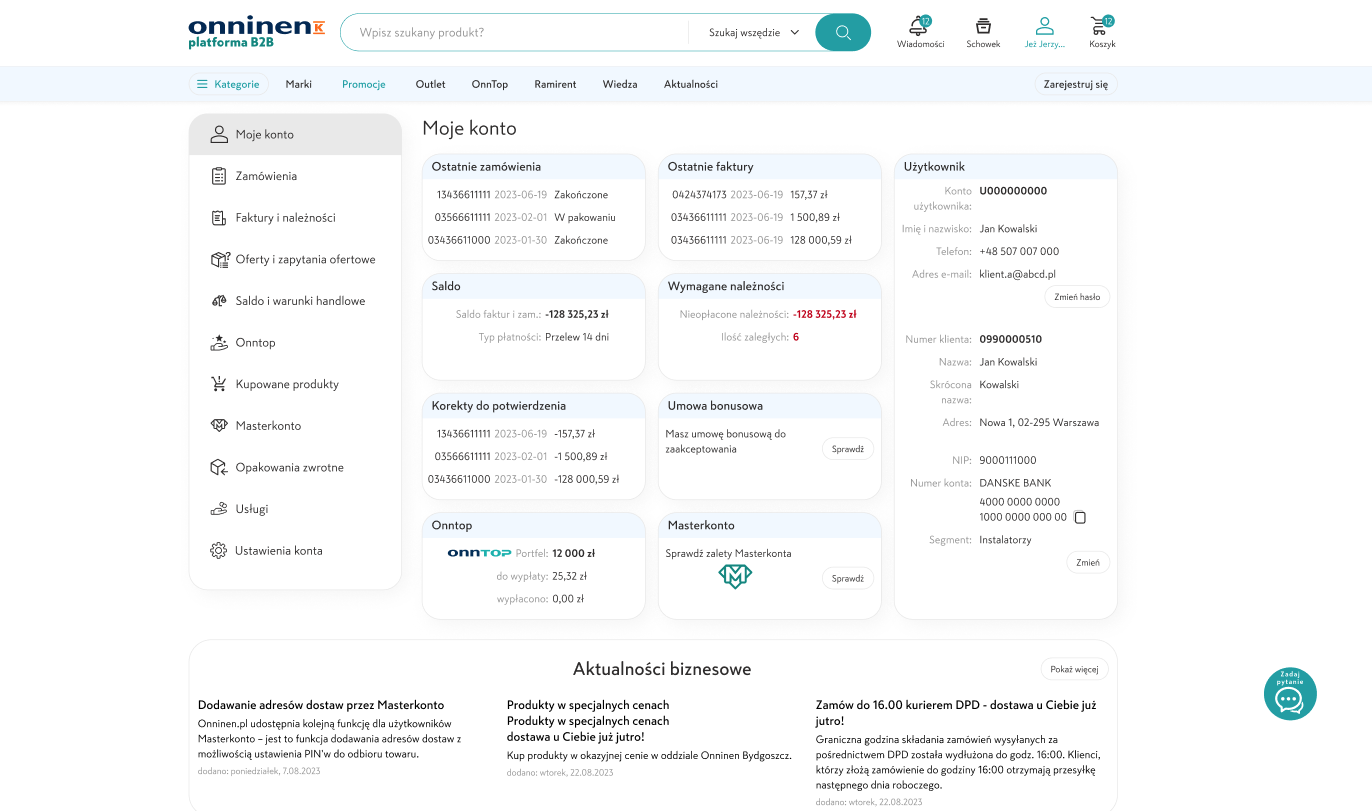Click the Faktury i należności document icon
Image resolution: width=1372 pixels, height=811 pixels.
(x=219, y=218)
